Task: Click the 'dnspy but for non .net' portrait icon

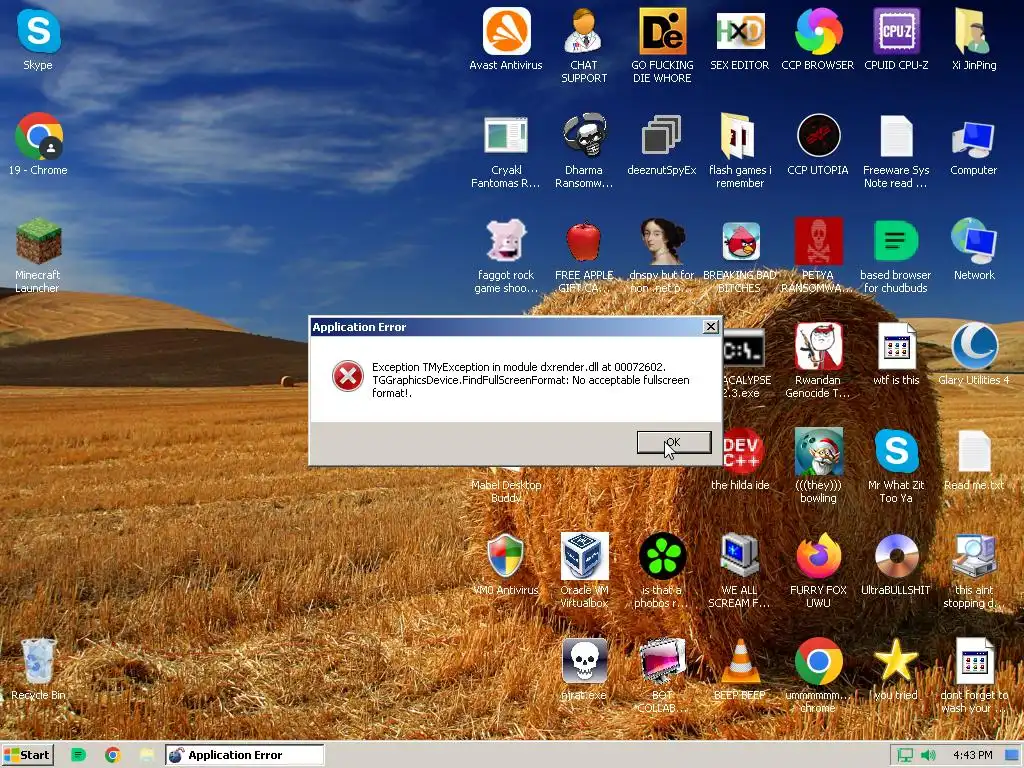Action: (662, 242)
